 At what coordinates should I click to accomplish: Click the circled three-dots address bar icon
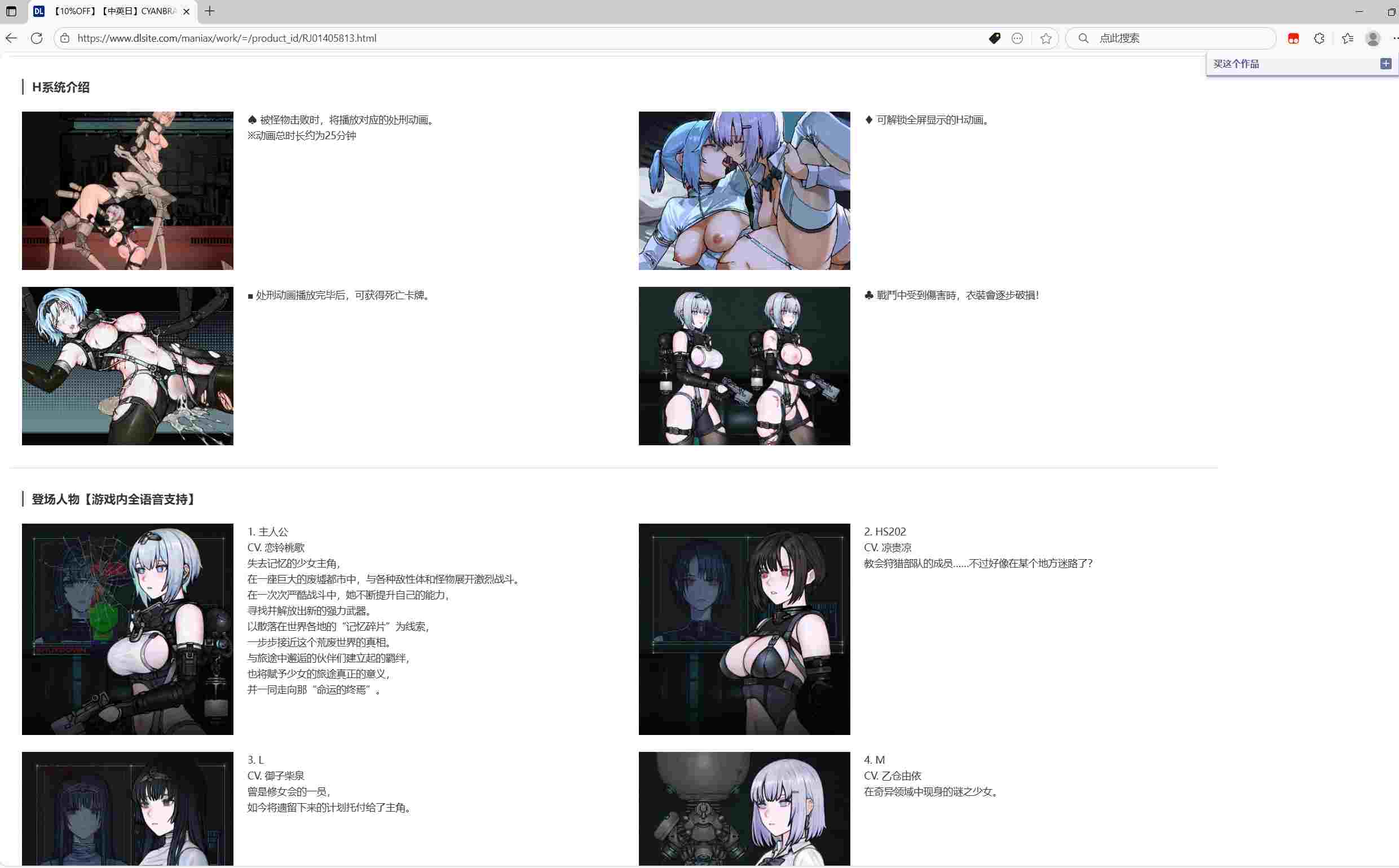1017,38
